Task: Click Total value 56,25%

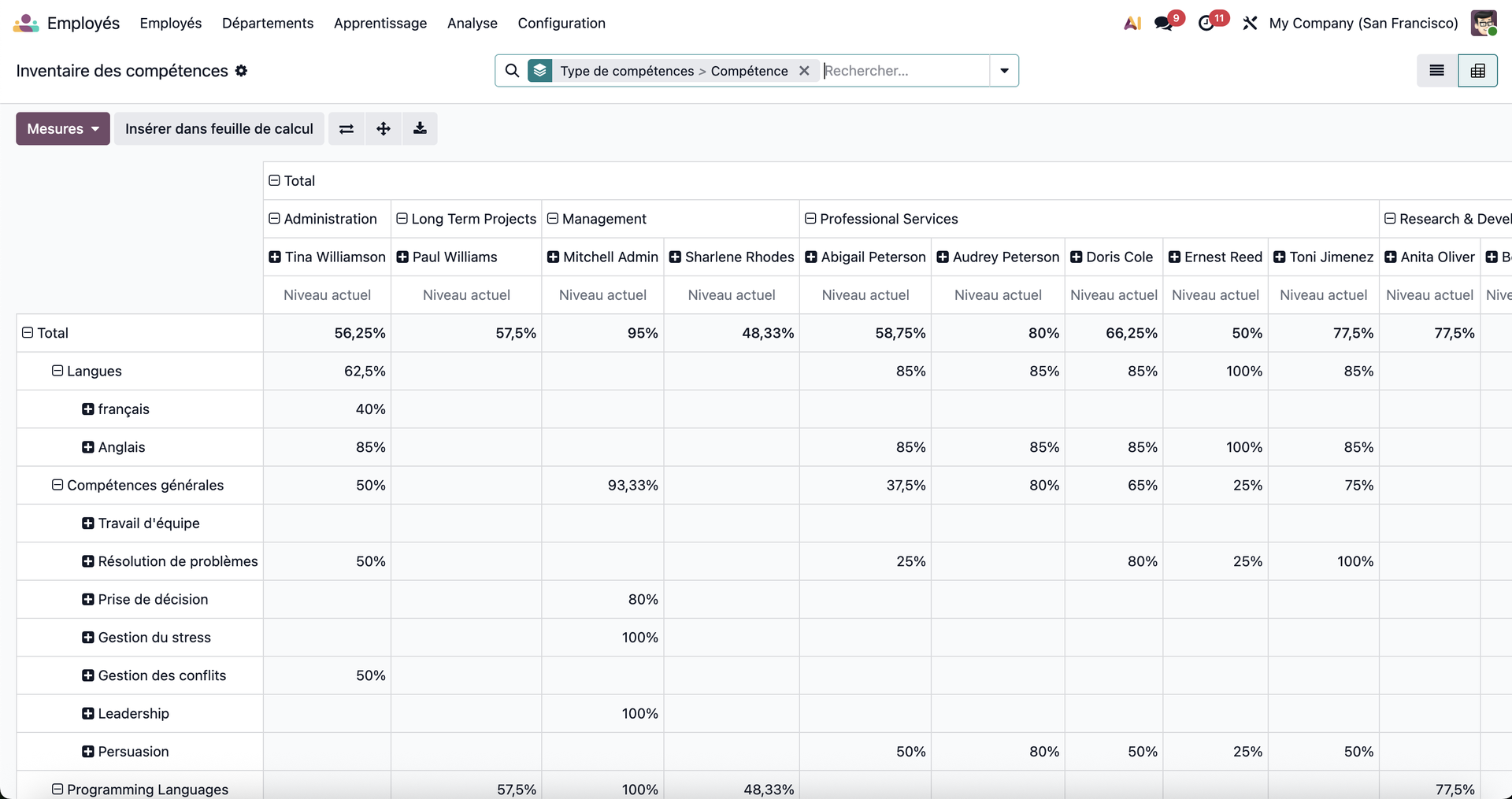Action: click(360, 333)
